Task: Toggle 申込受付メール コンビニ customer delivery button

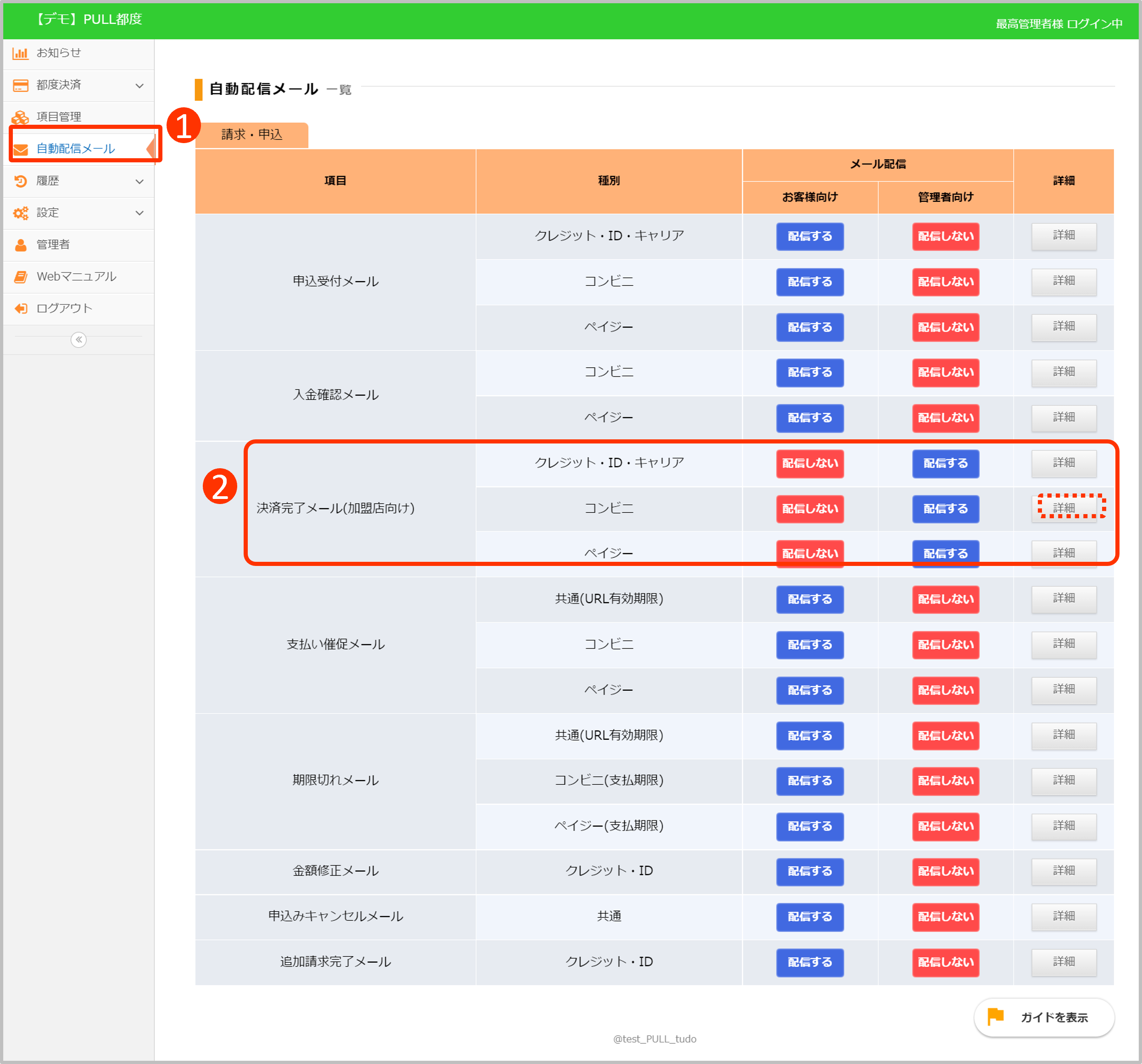Action: pos(809,282)
